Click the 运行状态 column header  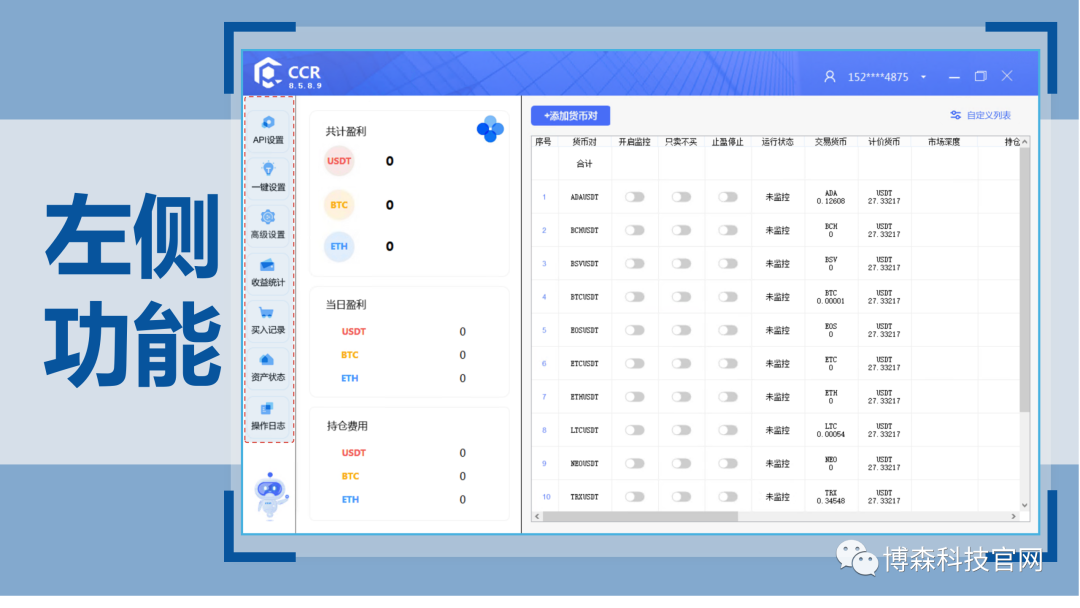tap(777, 142)
